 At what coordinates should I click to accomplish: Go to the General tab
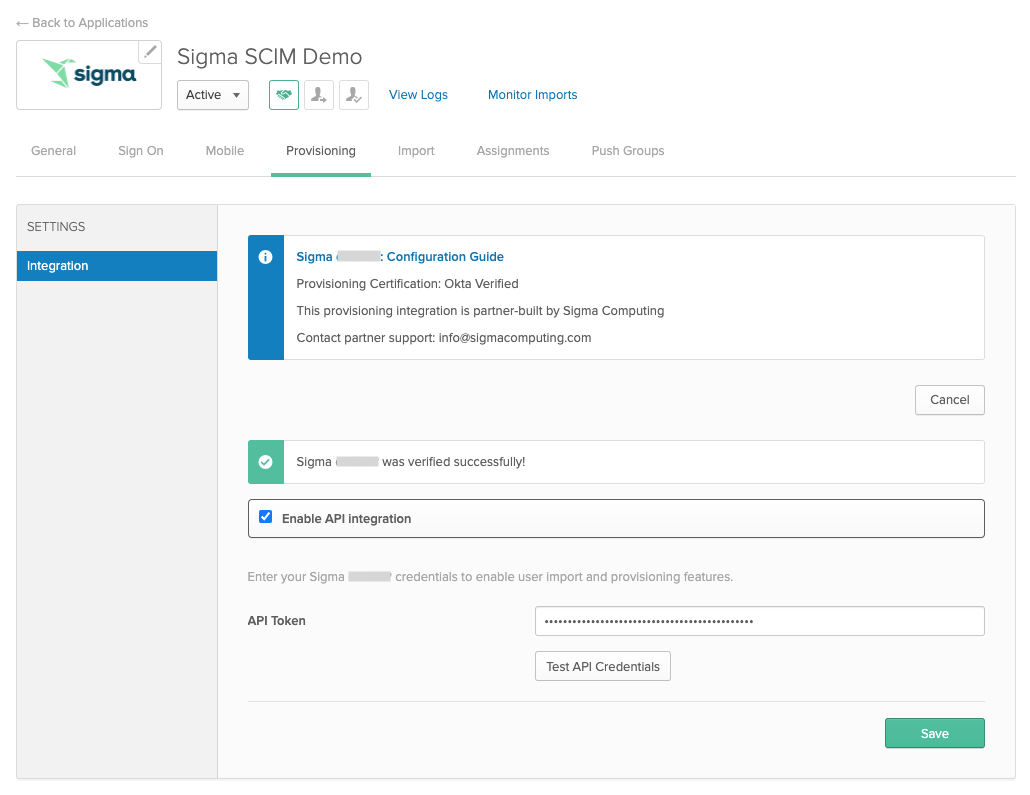(53, 151)
